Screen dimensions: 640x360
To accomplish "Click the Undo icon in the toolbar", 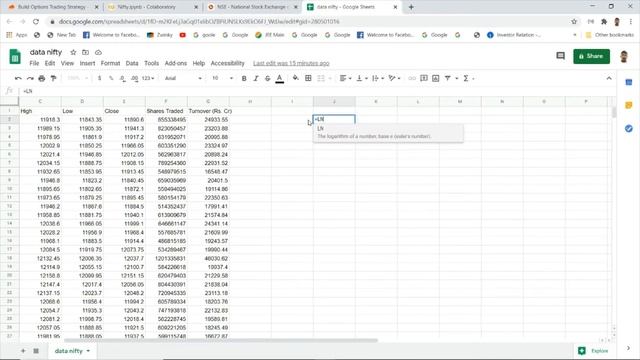I will pos(18,78).
